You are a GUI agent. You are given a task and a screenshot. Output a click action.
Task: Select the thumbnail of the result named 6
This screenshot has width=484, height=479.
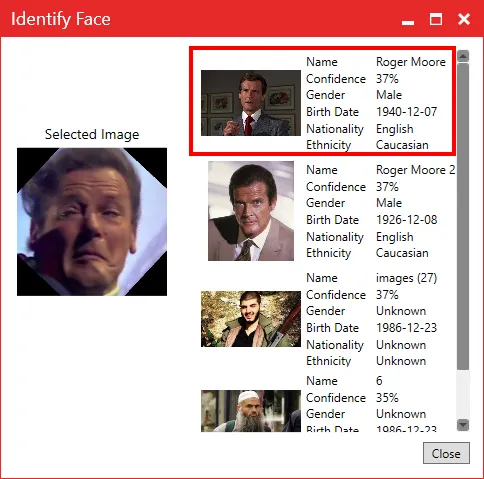(x=251, y=411)
